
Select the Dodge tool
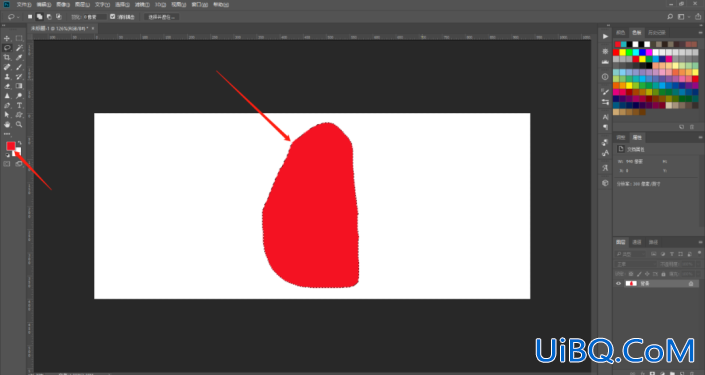pyautogui.click(x=19, y=96)
